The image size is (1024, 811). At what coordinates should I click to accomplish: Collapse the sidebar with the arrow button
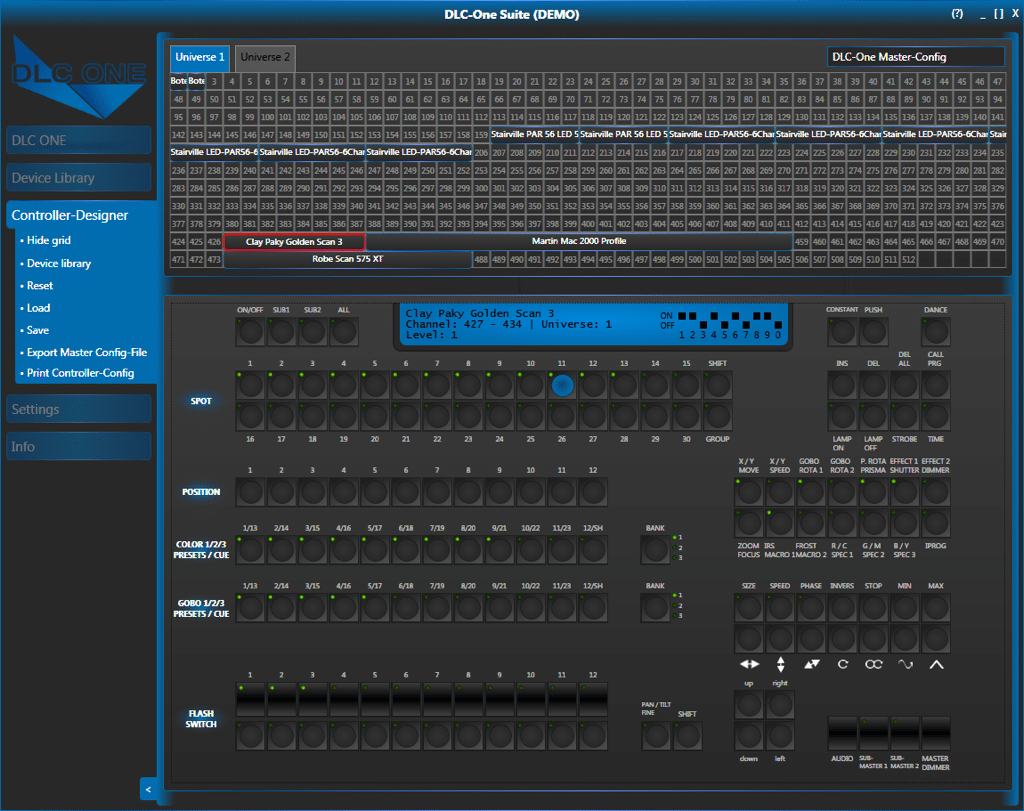pyautogui.click(x=148, y=790)
